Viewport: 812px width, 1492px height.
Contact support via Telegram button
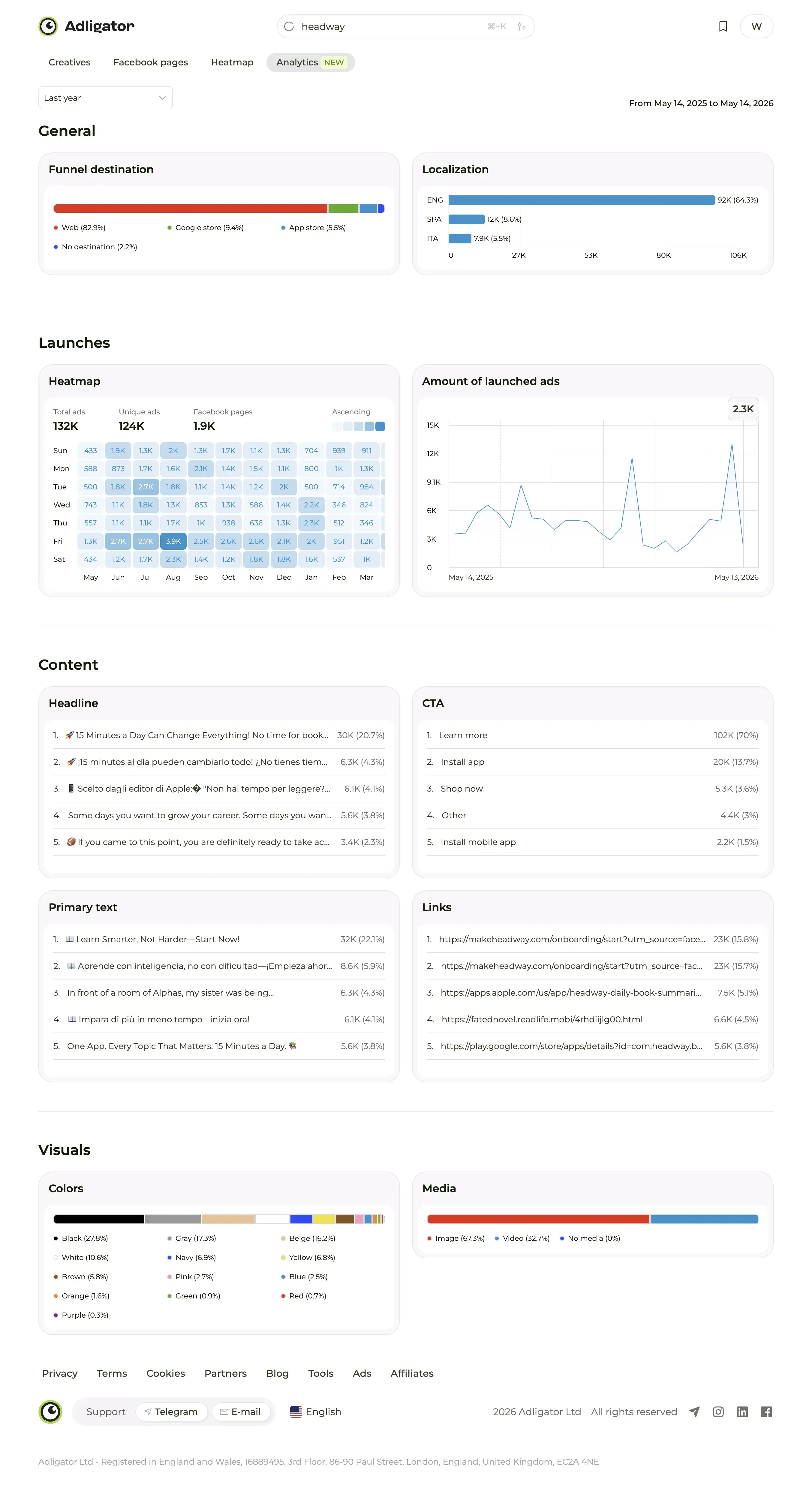171,1412
